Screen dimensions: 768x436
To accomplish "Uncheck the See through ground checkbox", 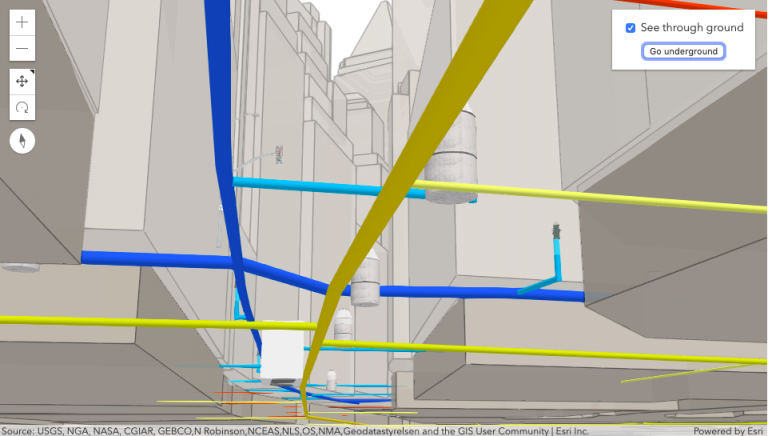I will 630,28.
